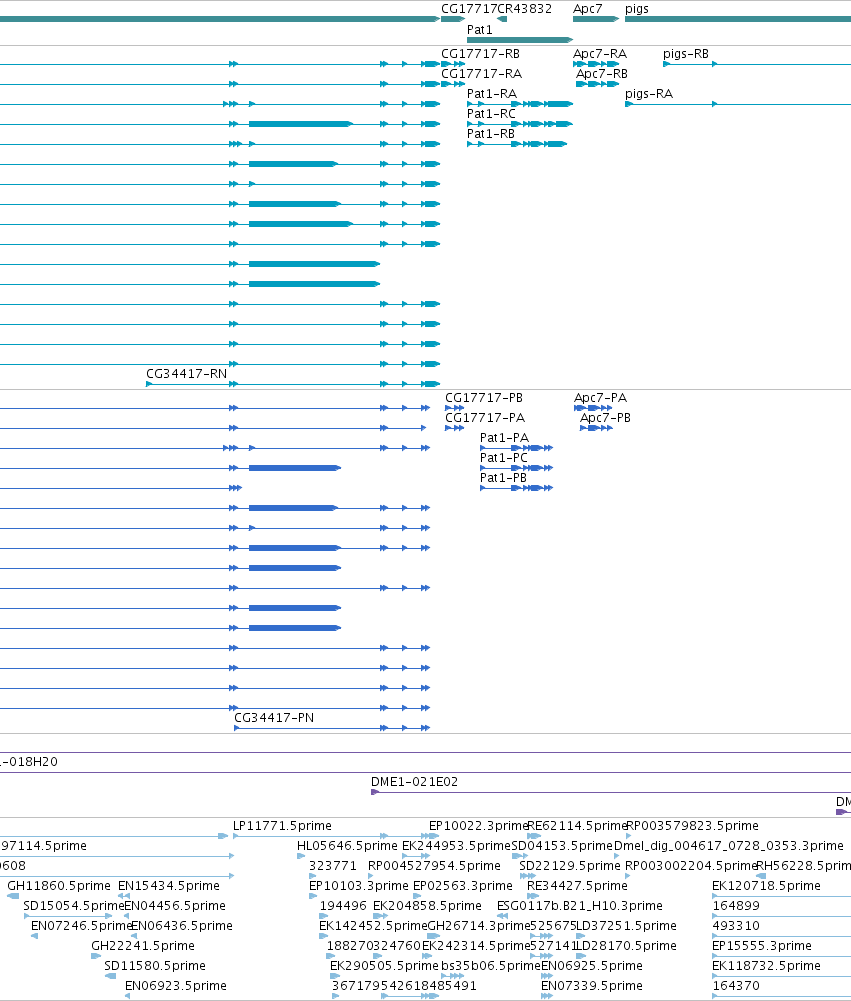Select the SD11580.5prime label

click(x=155, y=966)
